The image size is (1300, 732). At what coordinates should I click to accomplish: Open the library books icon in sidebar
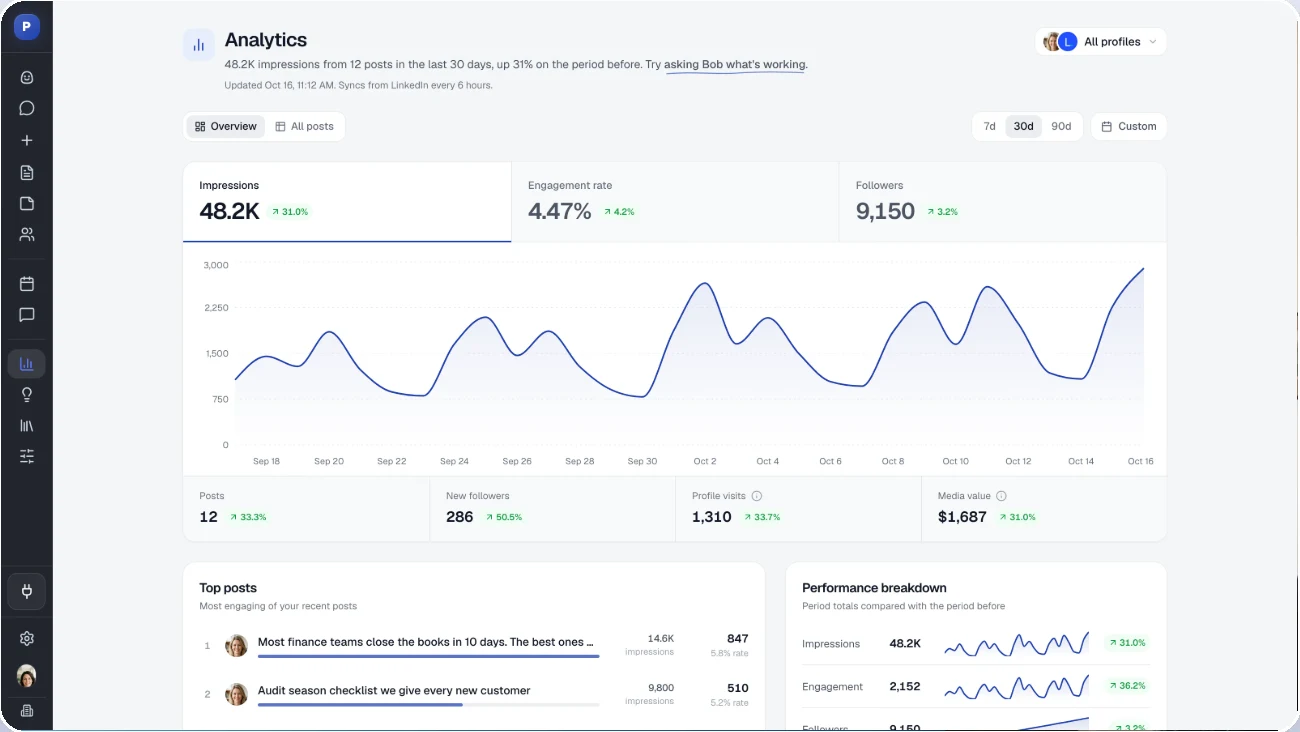(27, 425)
